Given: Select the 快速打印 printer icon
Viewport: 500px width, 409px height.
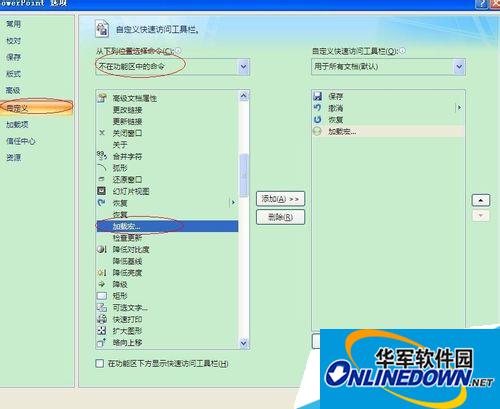Looking at the screenshot, I should 102,319.
